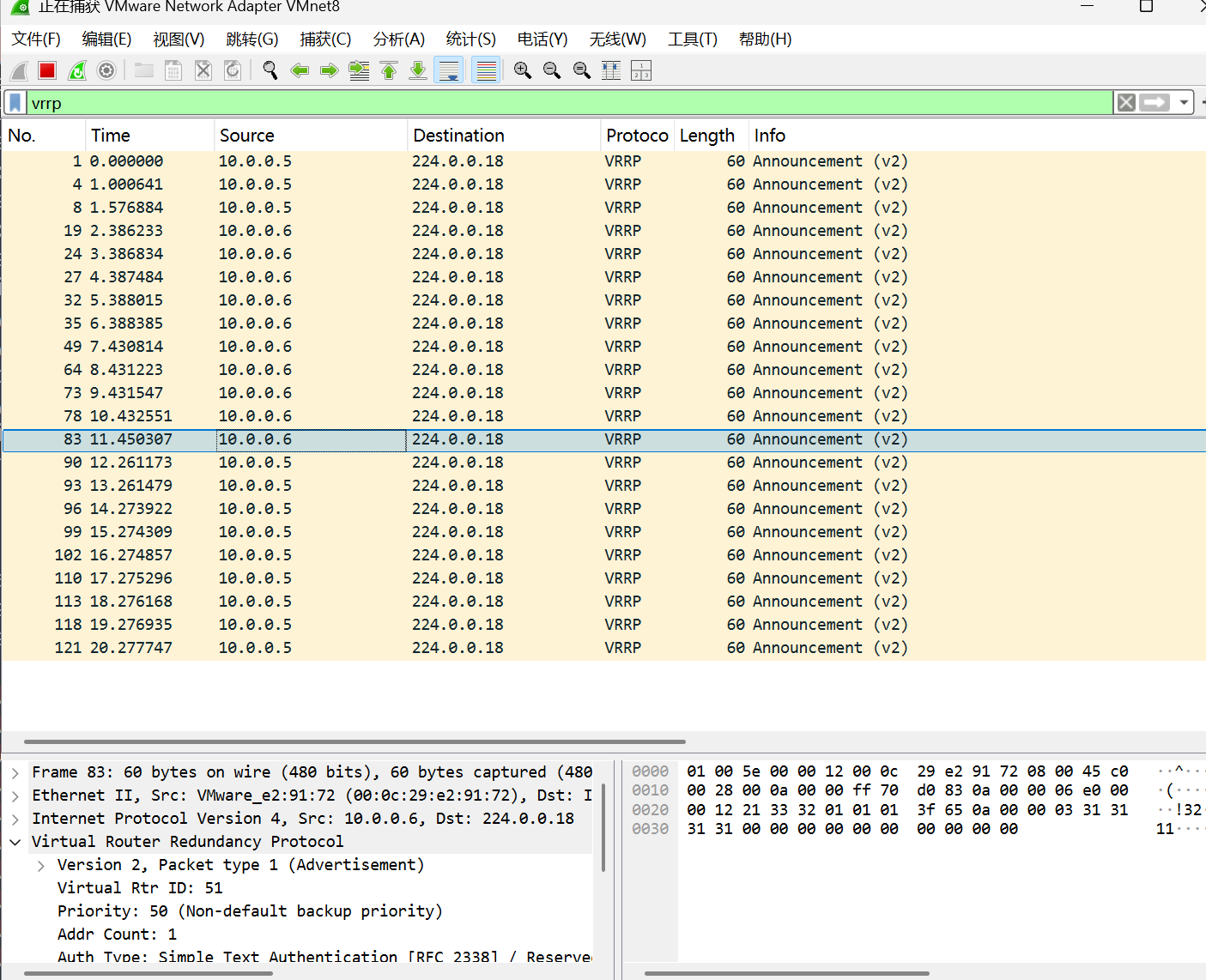Collapse Virtual Router Redundancy Protocol section

click(x=15, y=842)
